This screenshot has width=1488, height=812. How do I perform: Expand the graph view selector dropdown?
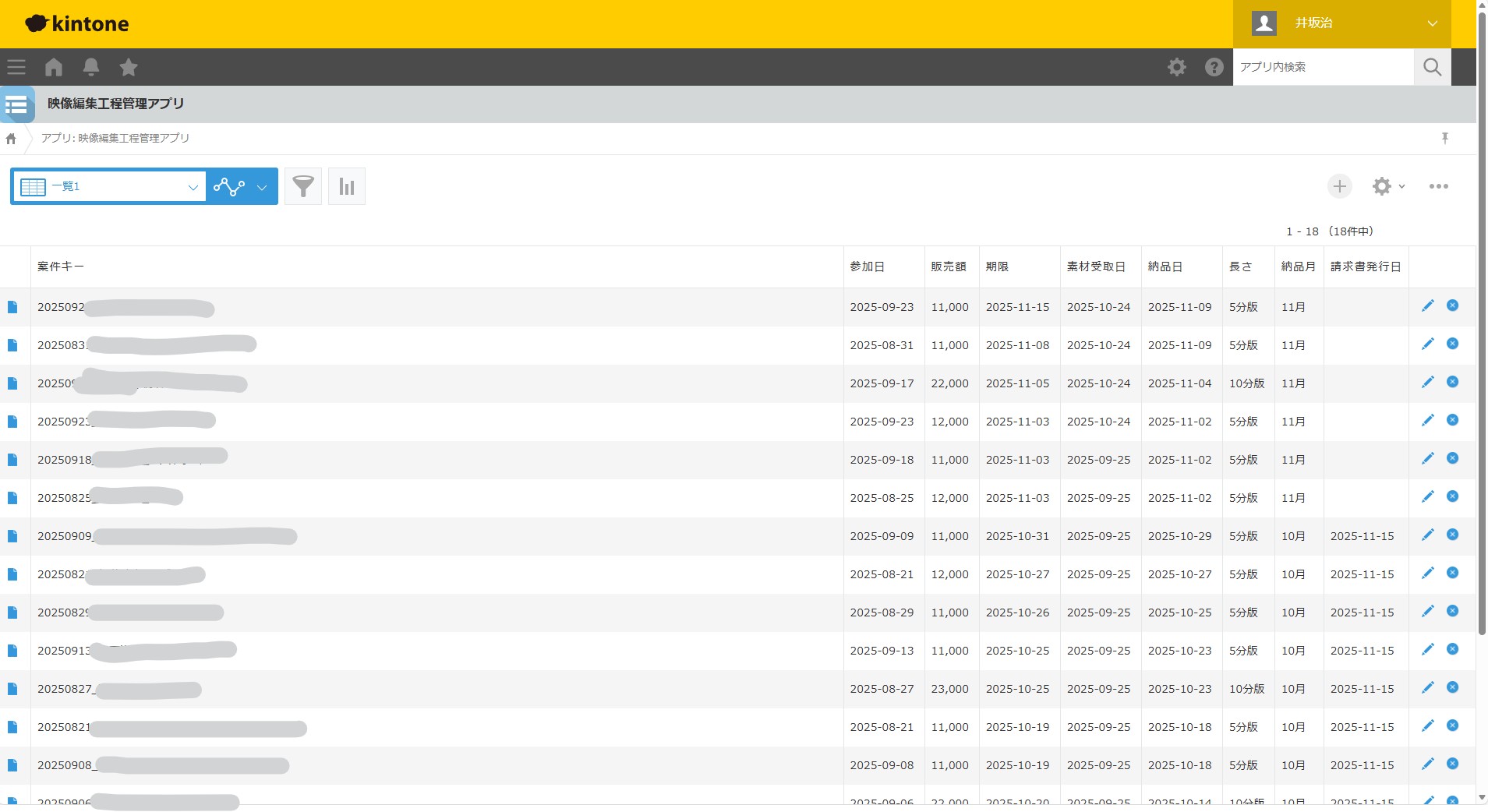[262, 187]
